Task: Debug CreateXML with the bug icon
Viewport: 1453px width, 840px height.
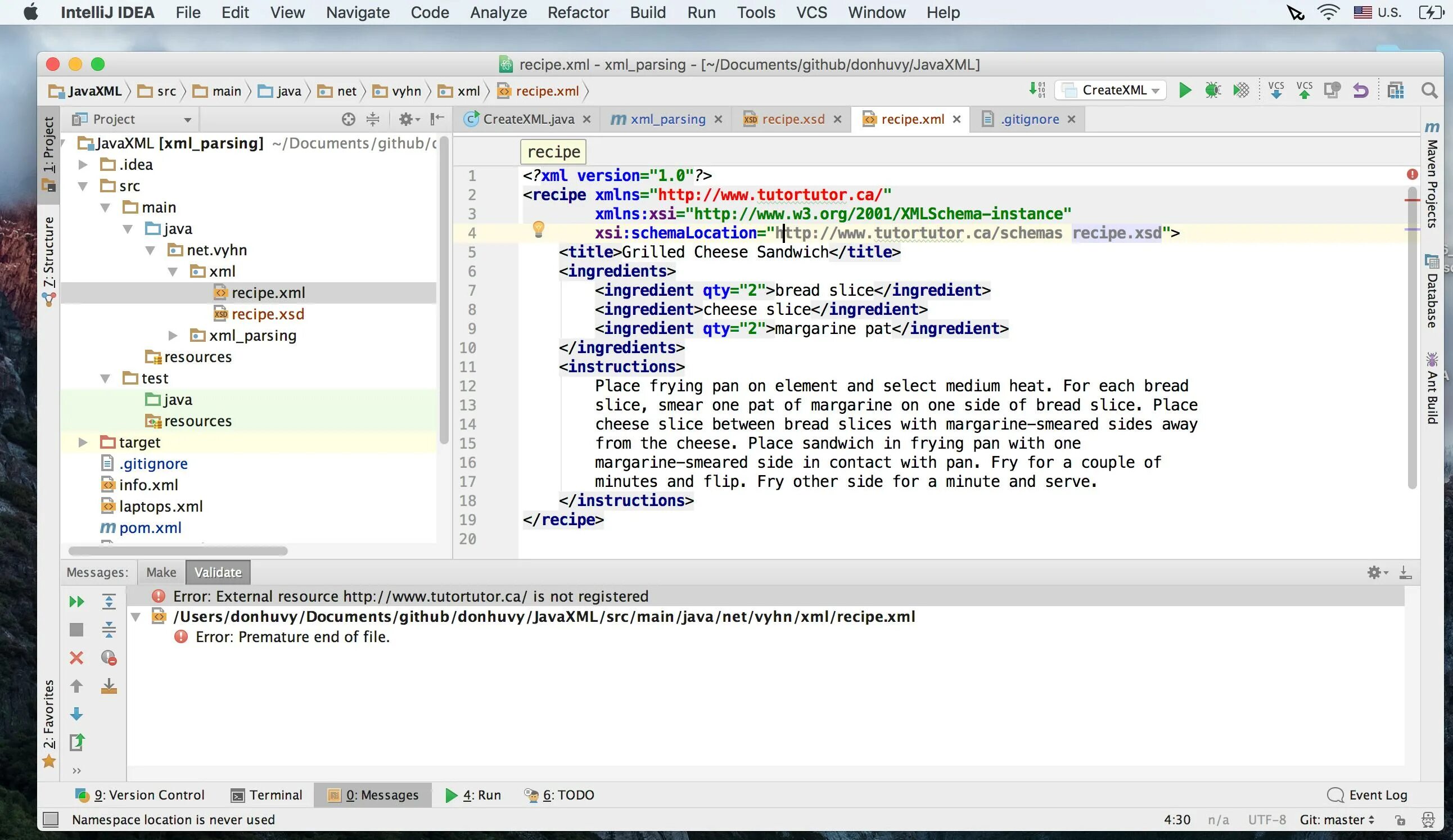Action: pos(1212,90)
